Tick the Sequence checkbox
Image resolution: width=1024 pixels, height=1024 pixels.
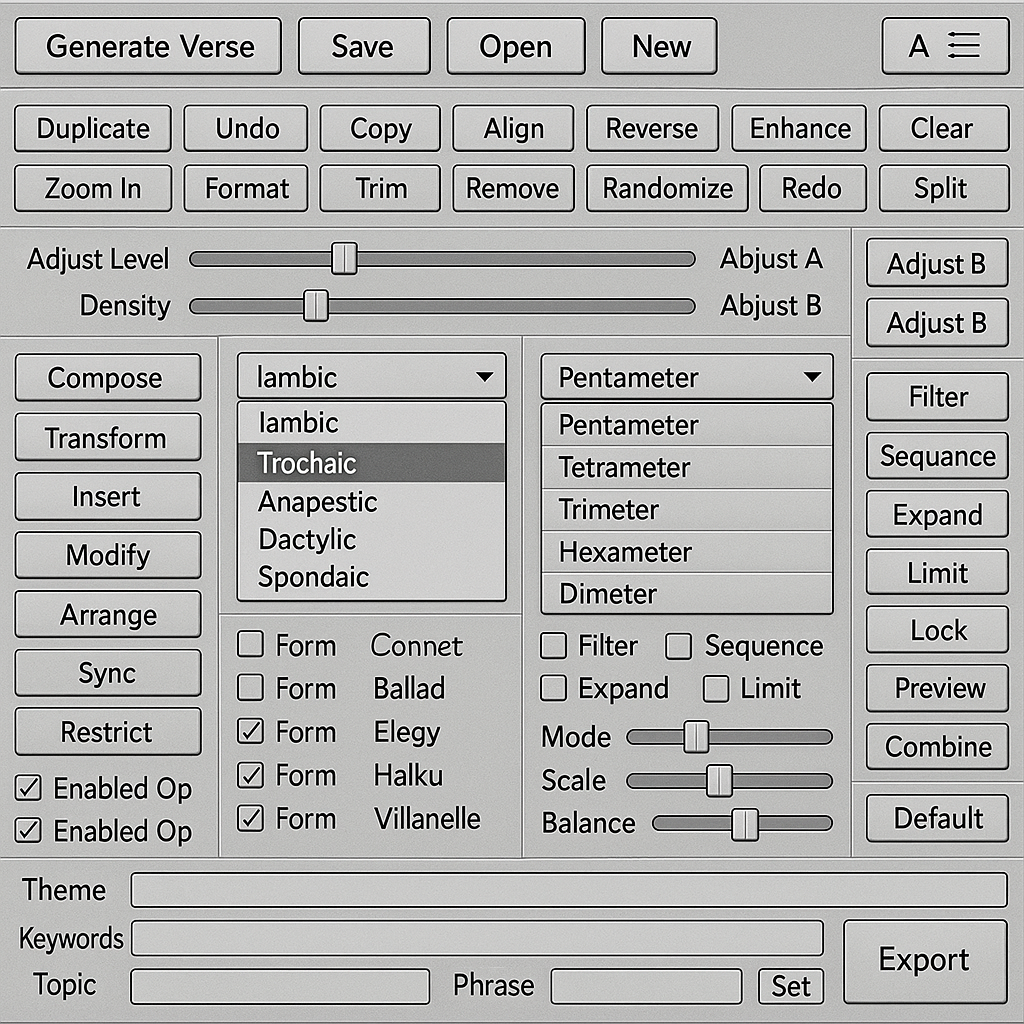click(x=679, y=647)
